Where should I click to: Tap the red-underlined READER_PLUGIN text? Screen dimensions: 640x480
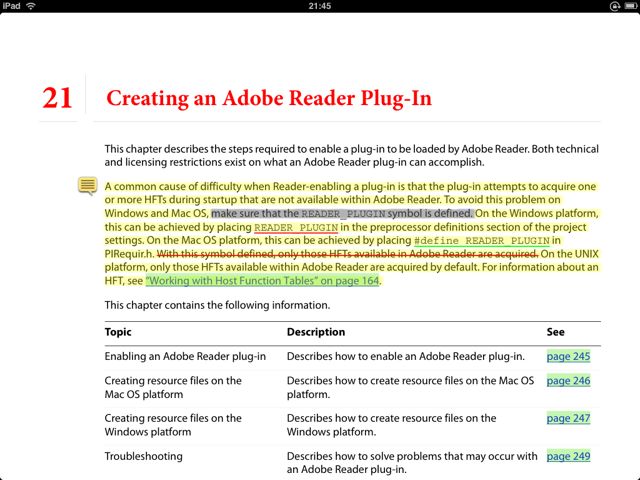[296, 227]
